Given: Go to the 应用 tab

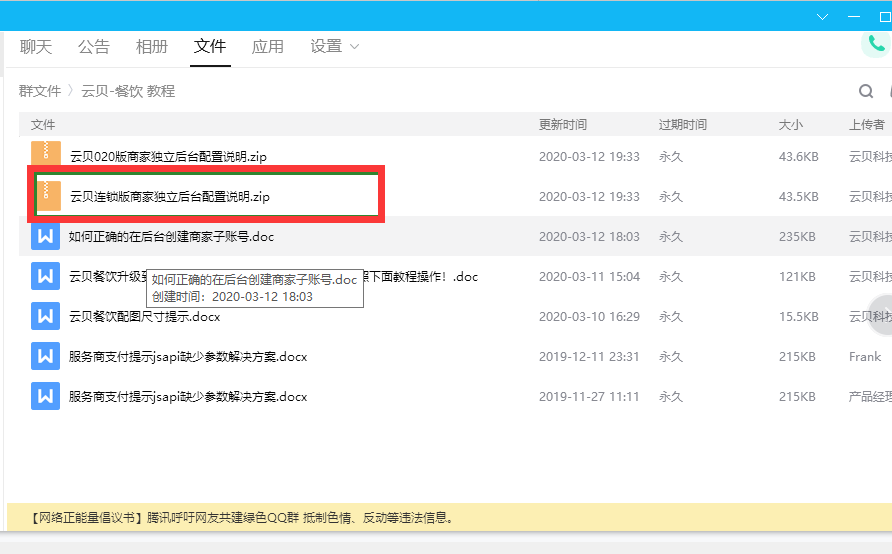Looking at the screenshot, I should (x=268, y=47).
